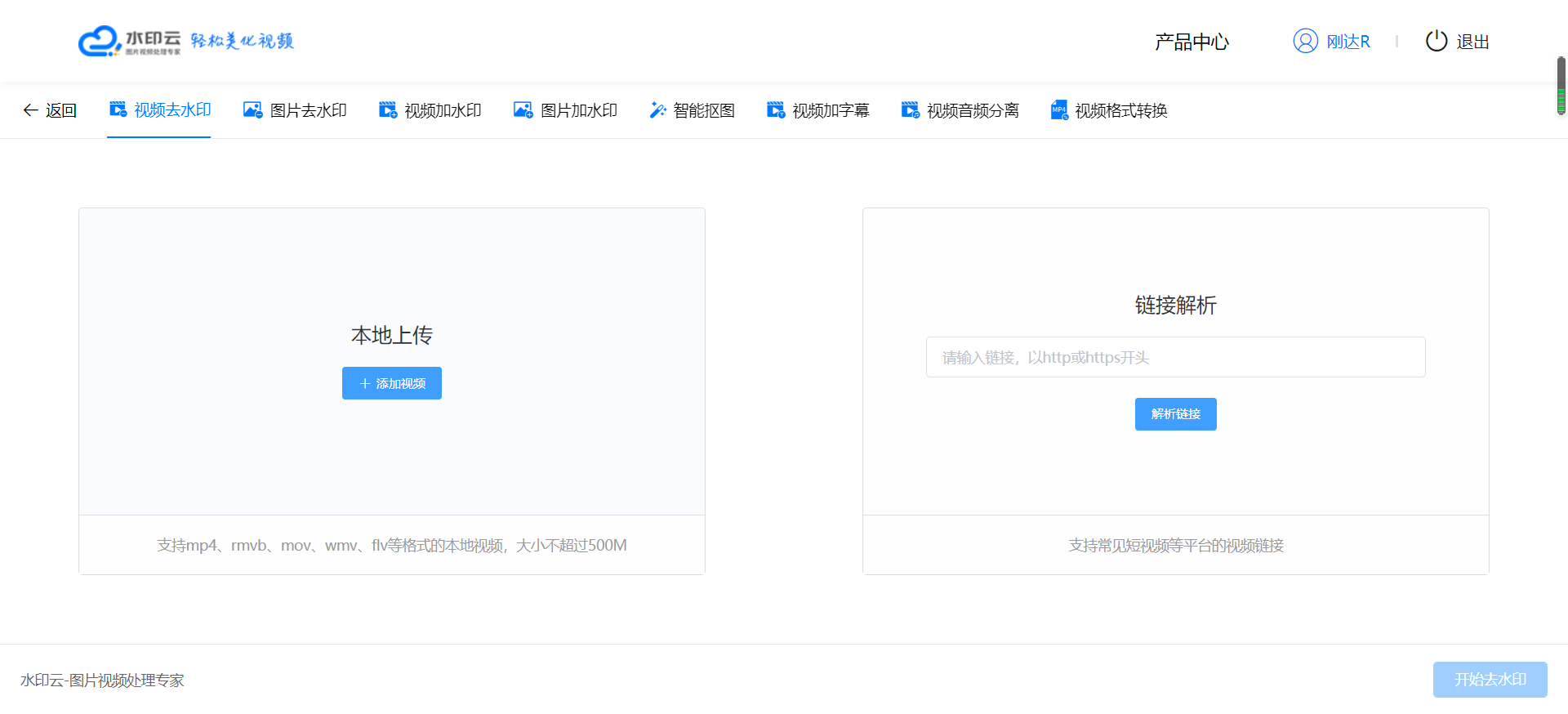Click the 图片加水印 picture icon
The width and height of the screenshot is (1568, 714).
pyautogui.click(x=523, y=109)
